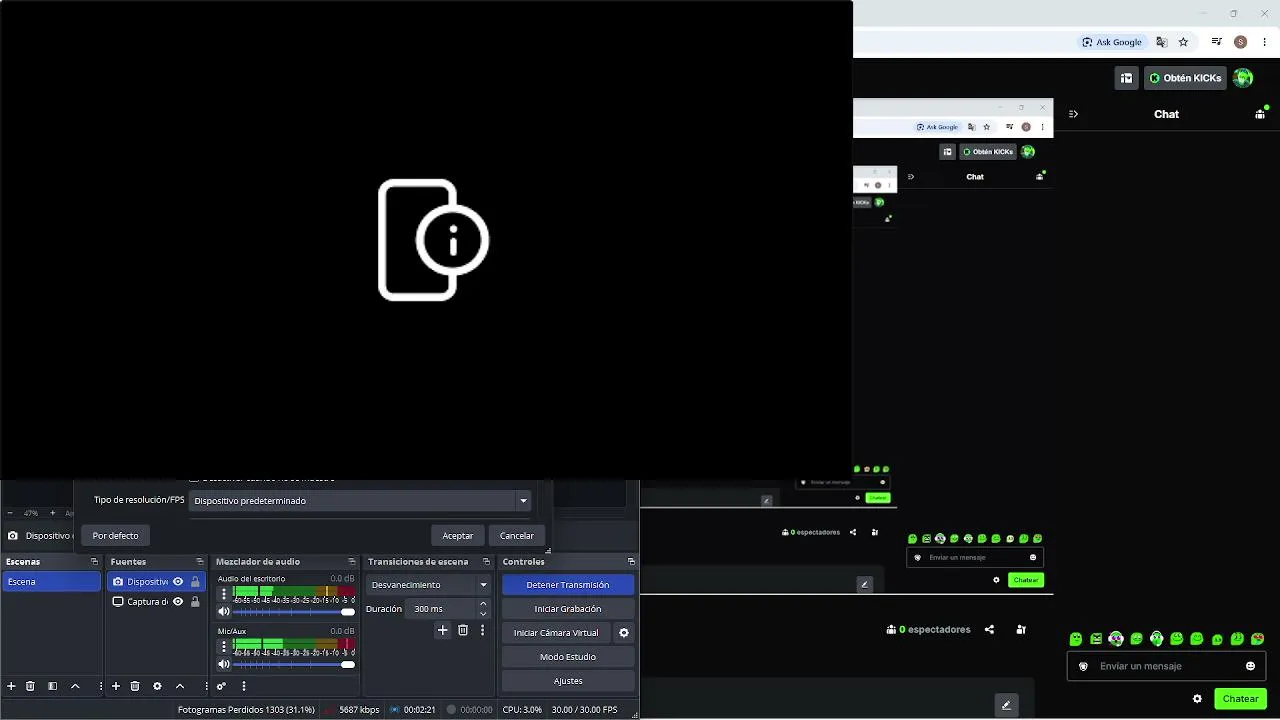The height and width of the screenshot is (720, 1280).
Task: Increase Duración with the up arrow
Action: click(x=483, y=604)
